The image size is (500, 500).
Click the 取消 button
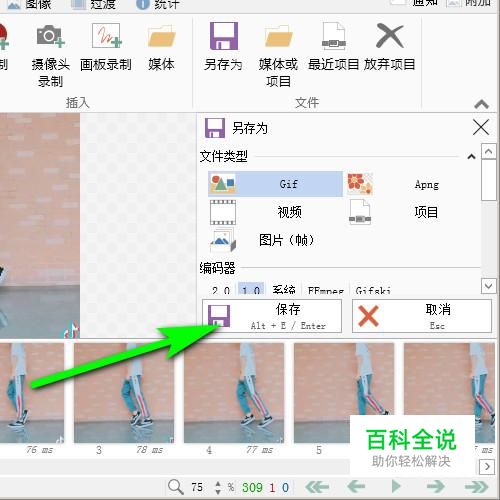422,316
